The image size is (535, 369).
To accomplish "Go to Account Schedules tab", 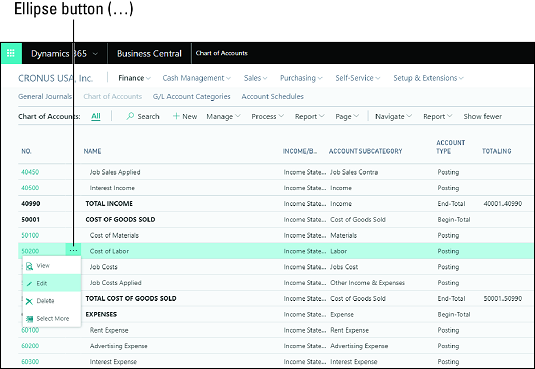I will (x=273, y=97).
